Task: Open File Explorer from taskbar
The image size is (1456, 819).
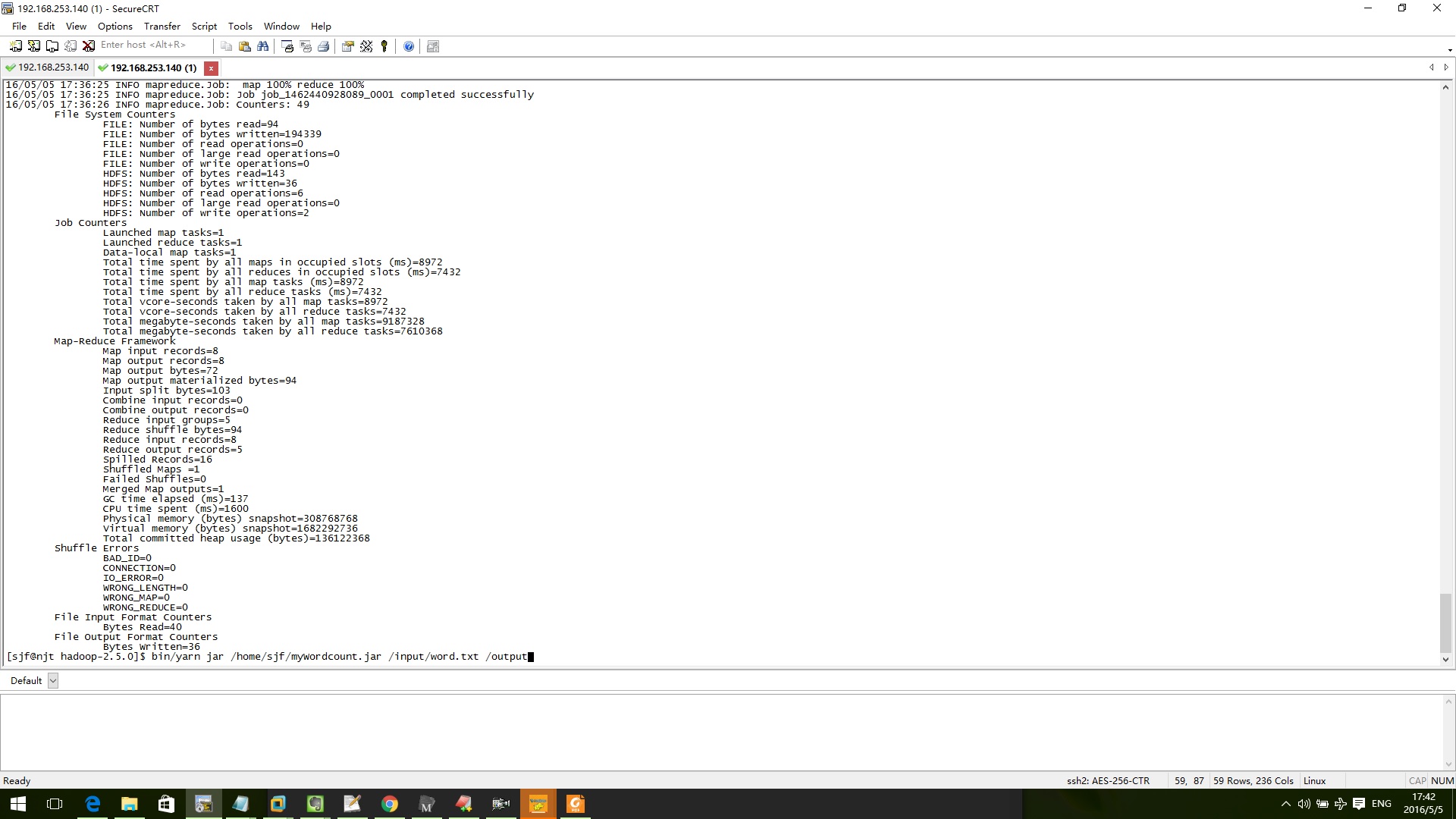Action: (130, 804)
